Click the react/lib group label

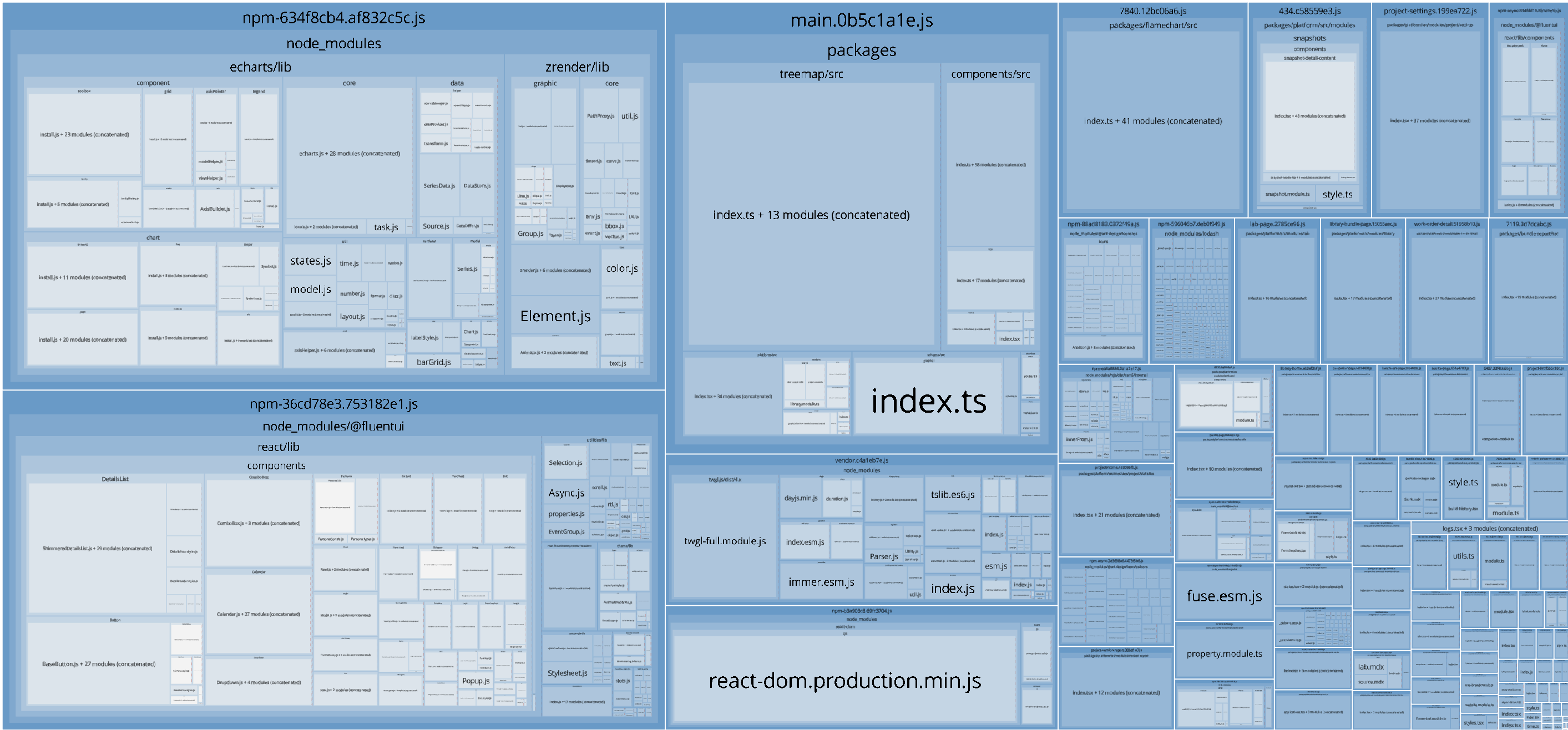[x=278, y=447]
